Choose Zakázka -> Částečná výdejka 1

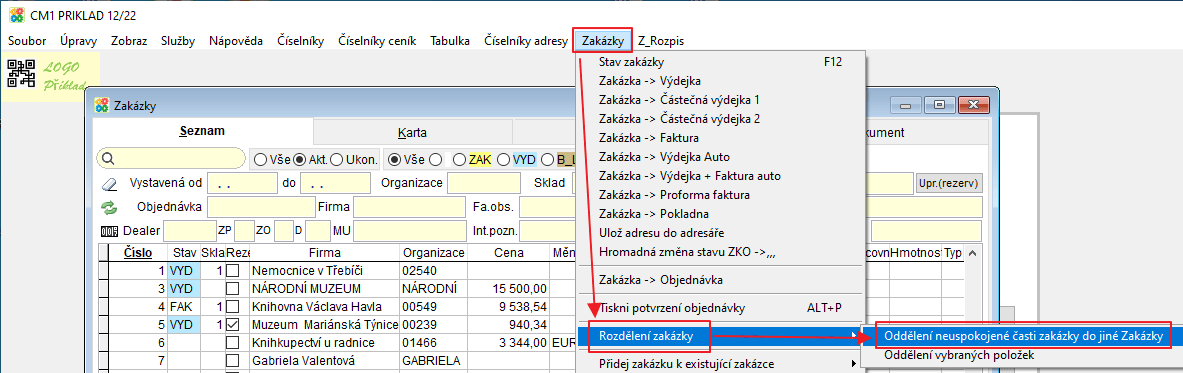[x=721, y=99]
